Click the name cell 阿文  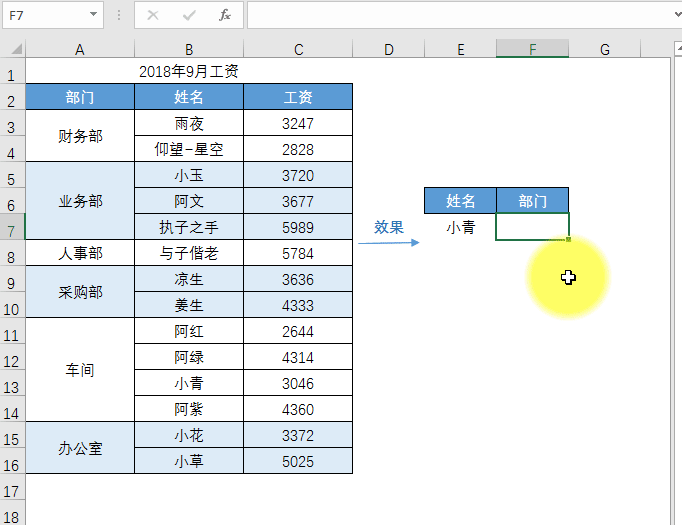189,201
